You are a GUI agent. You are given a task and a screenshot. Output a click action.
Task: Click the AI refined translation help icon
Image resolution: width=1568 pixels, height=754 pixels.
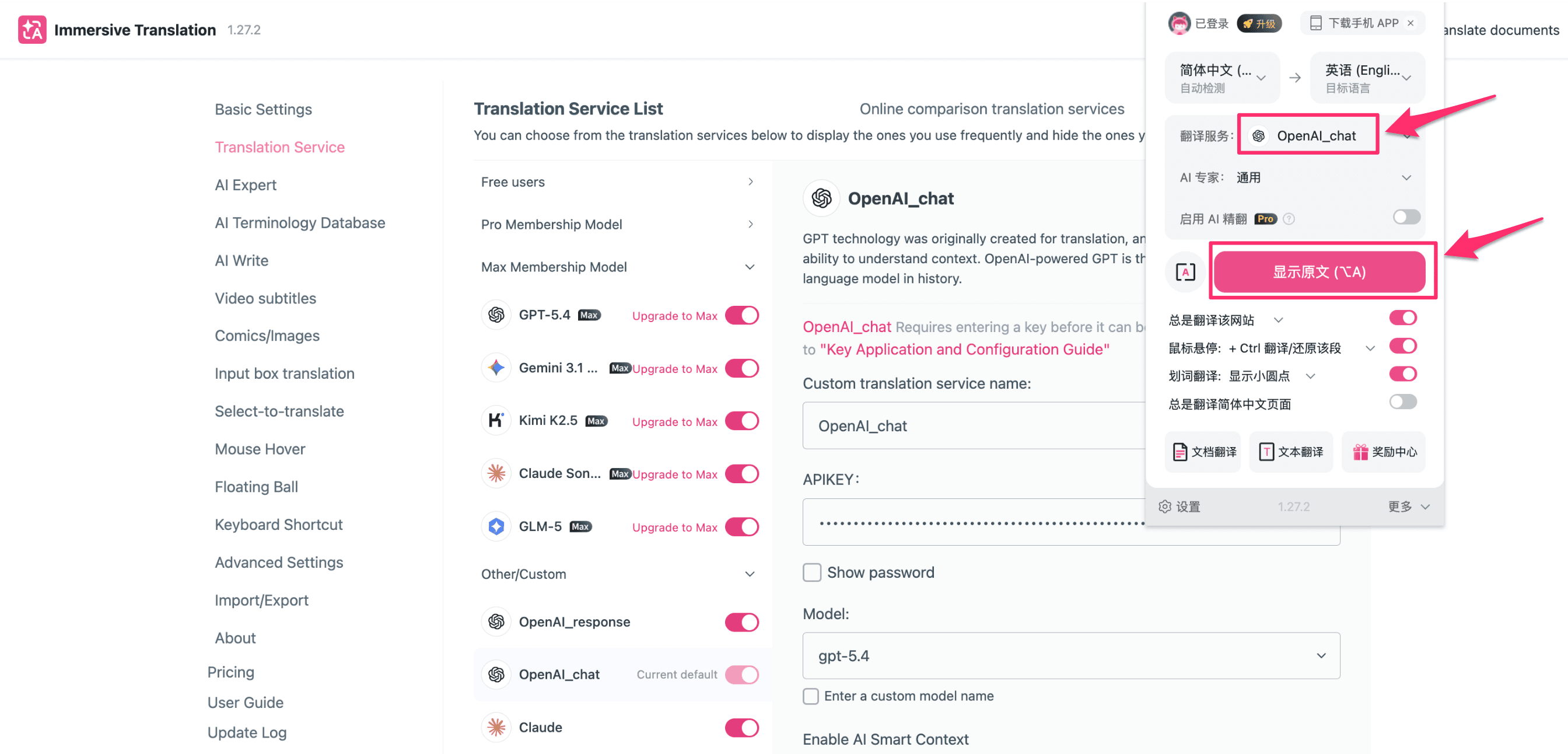[1289, 219]
